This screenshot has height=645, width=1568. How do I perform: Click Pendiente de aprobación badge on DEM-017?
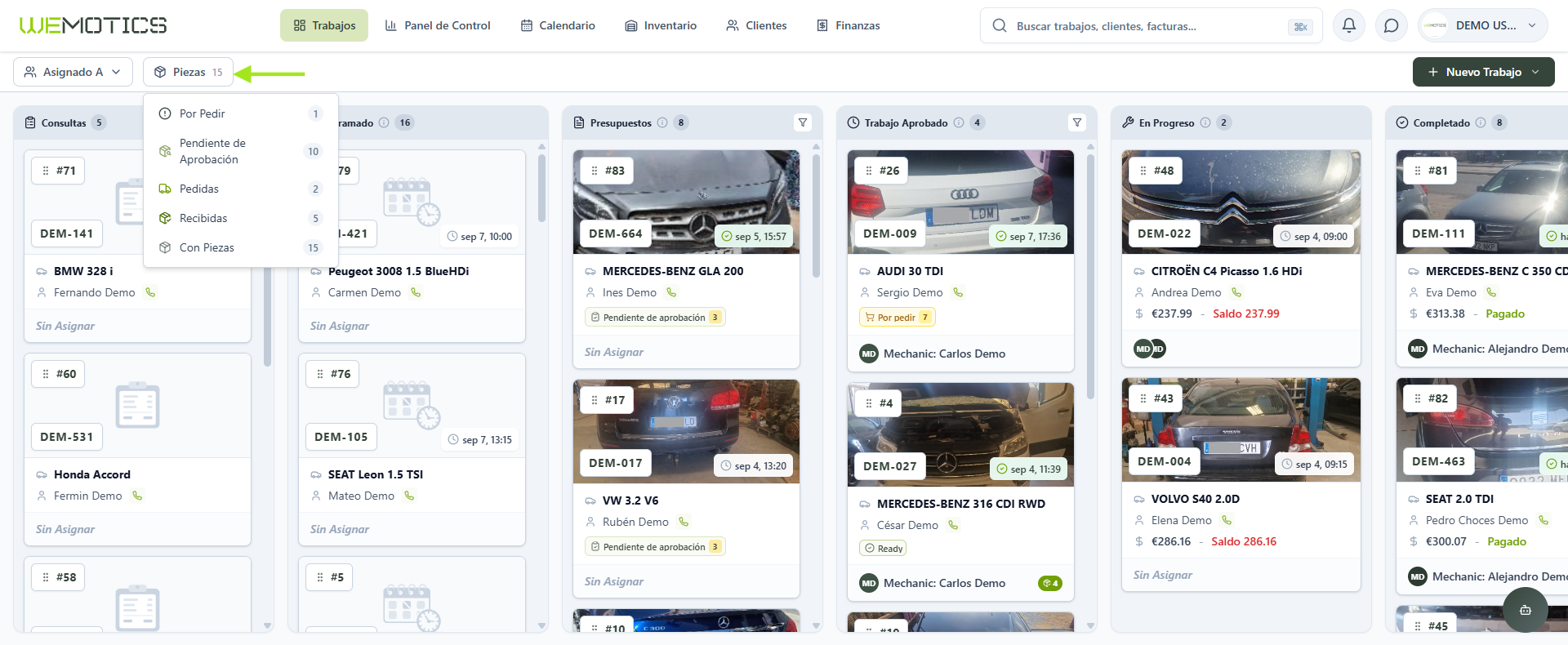(655, 547)
